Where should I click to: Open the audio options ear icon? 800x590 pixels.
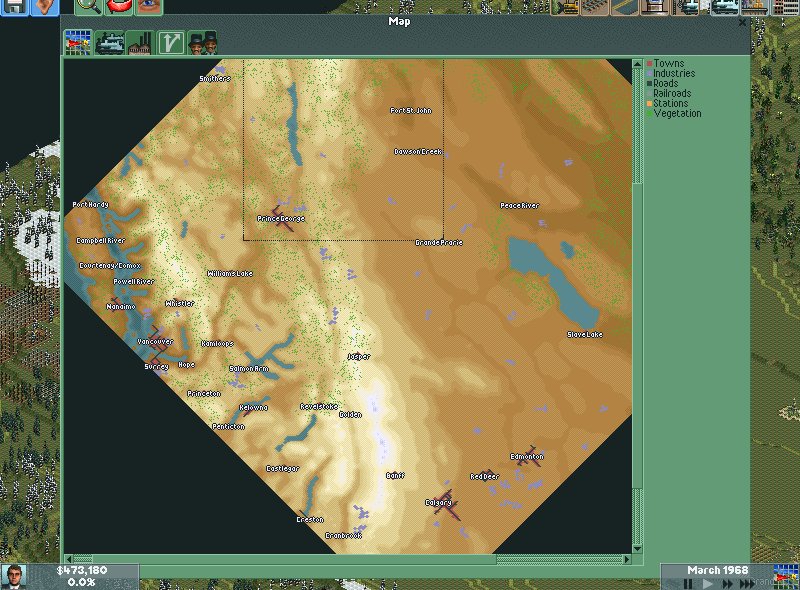[45, 7]
